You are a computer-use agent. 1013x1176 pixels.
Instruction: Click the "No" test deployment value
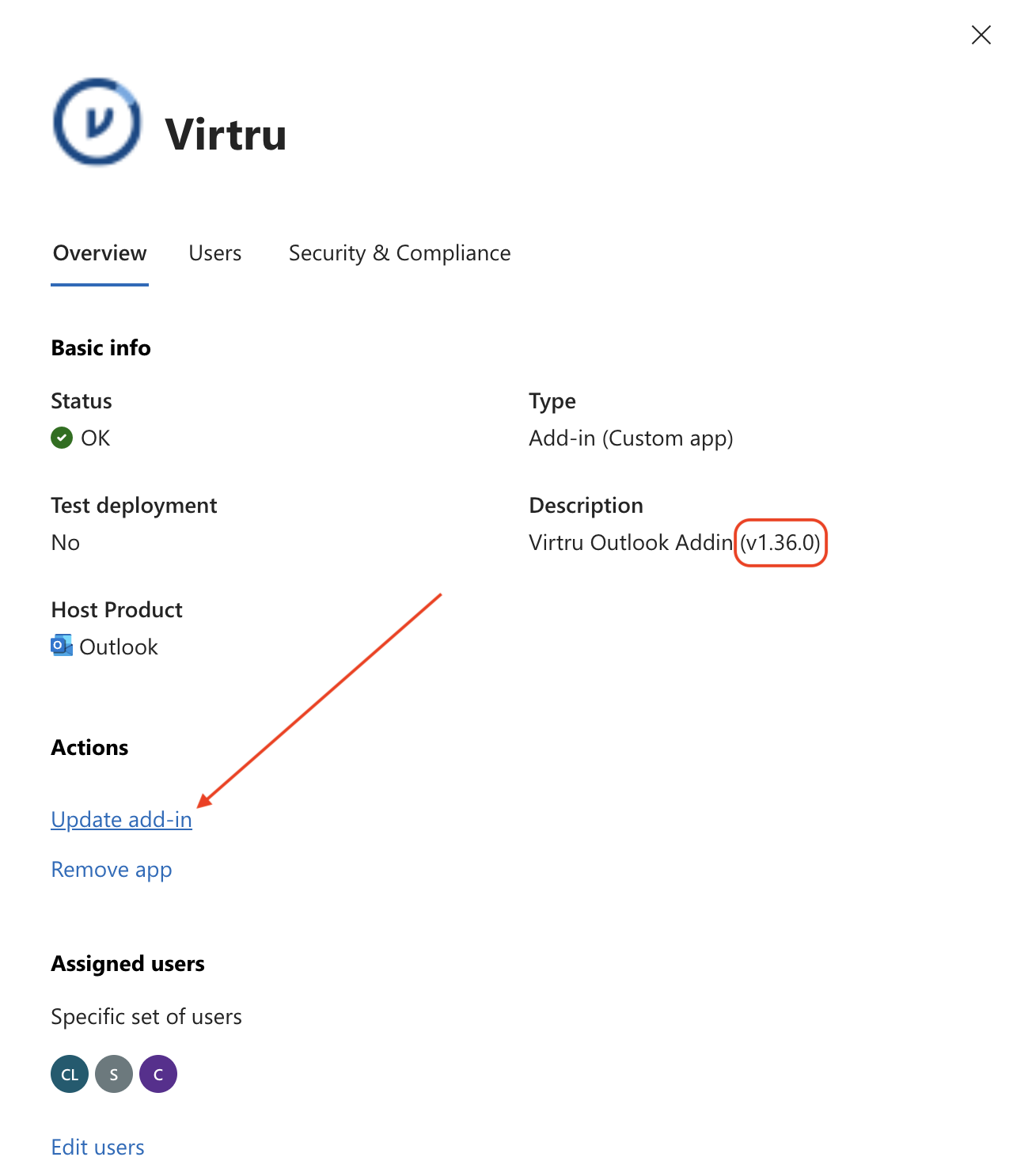click(66, 543)
